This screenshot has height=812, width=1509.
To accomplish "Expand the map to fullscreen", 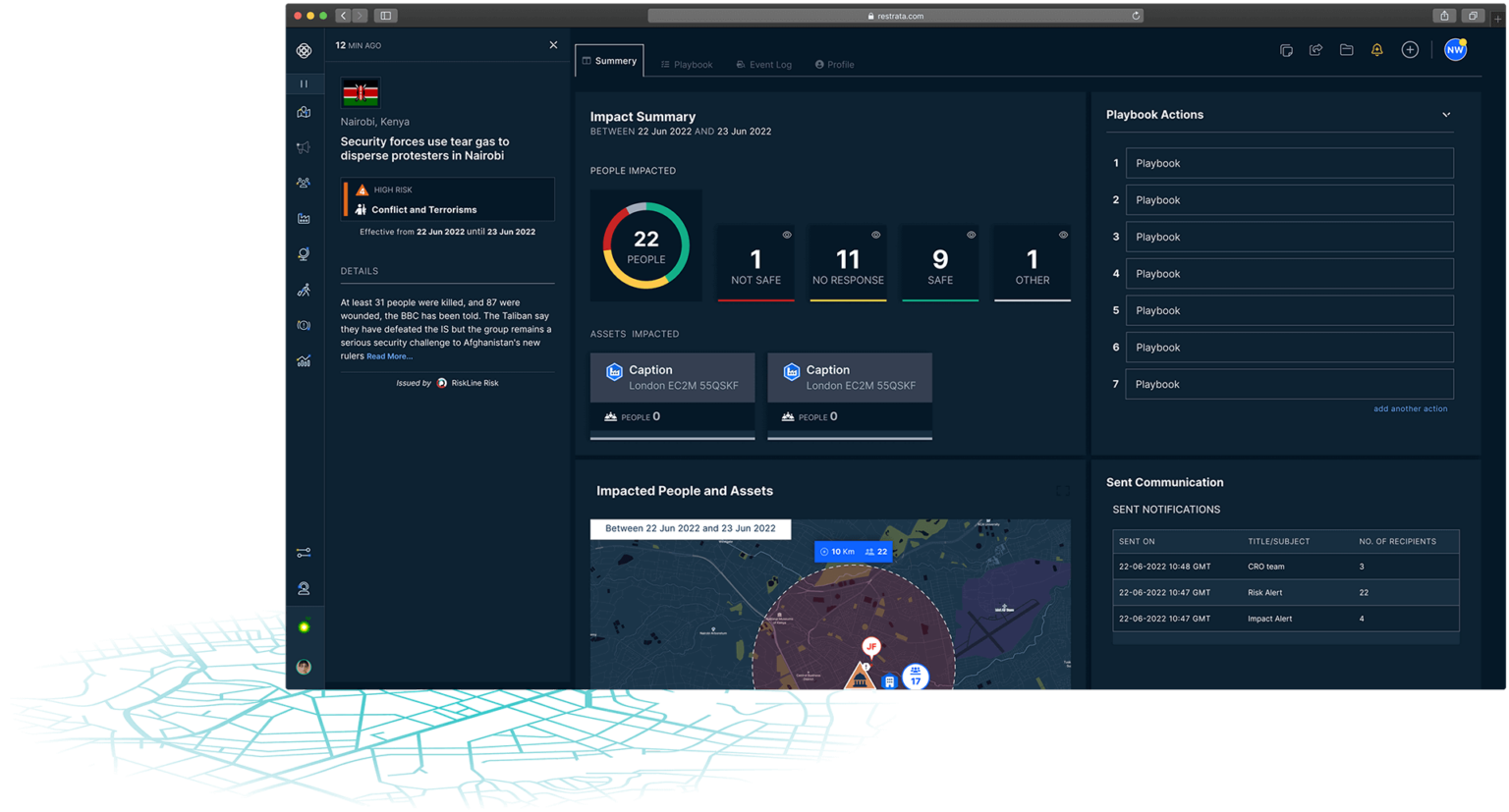I will (1062, 491).
